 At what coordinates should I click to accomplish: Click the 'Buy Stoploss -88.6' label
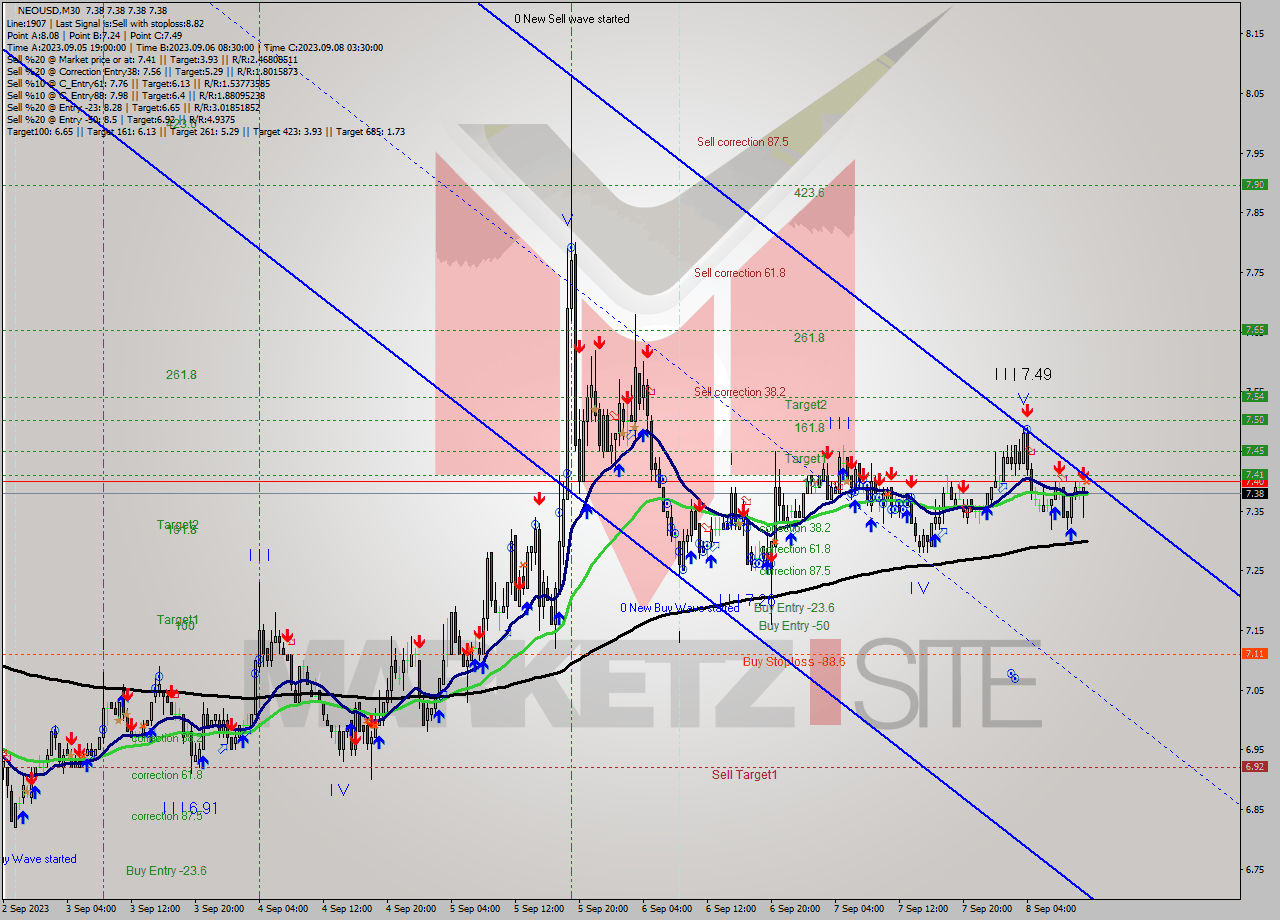794,662
